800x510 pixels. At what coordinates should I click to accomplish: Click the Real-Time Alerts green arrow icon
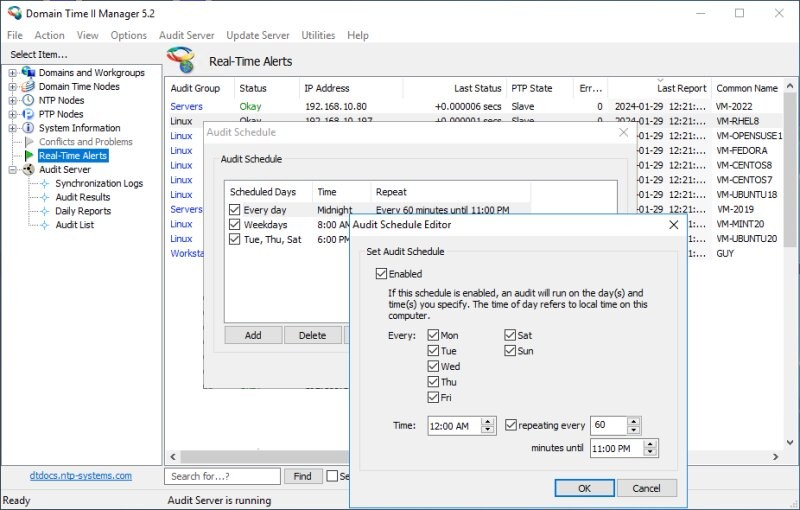point(29,156)
